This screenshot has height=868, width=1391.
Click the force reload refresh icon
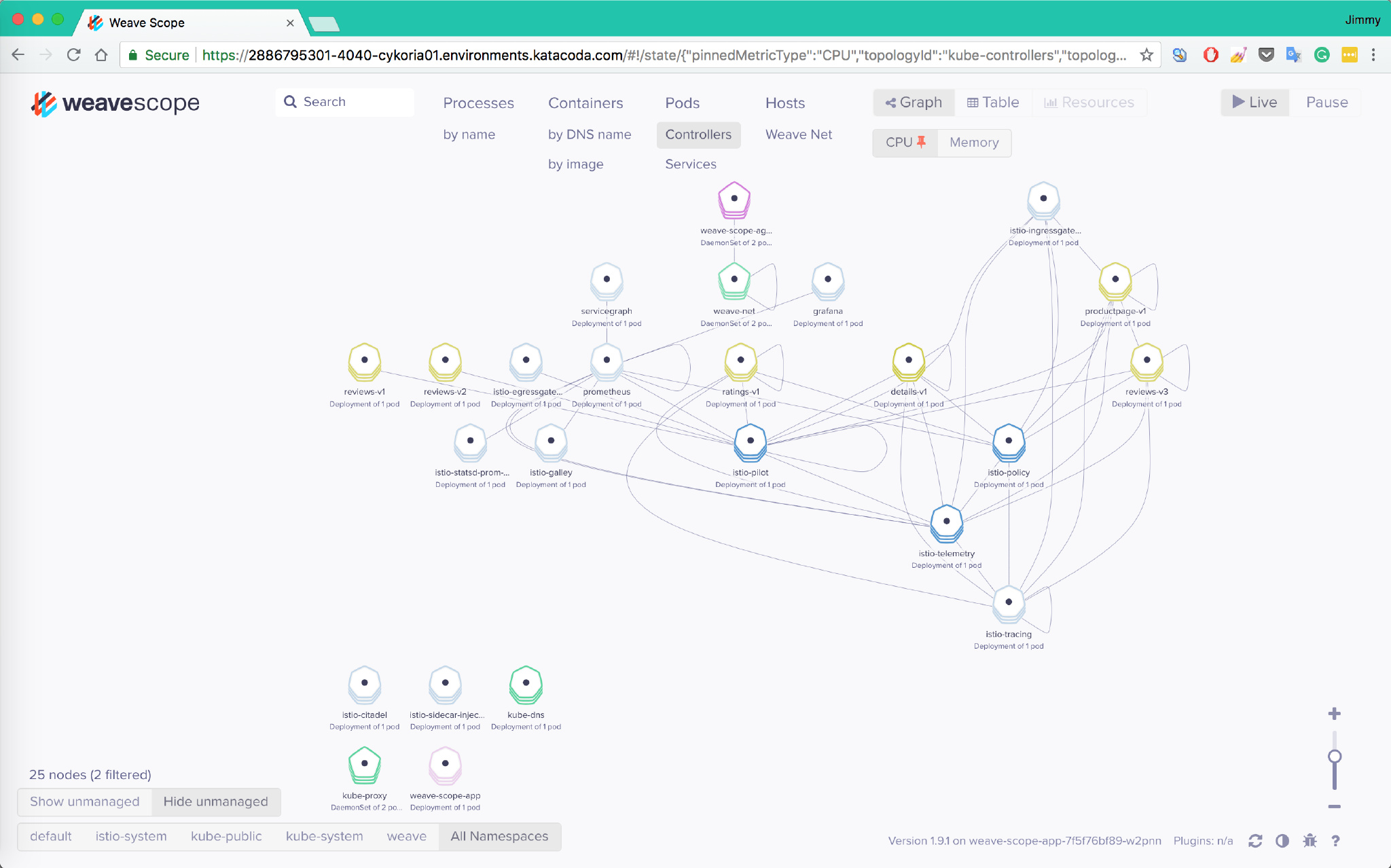(x=1254, y=841)
